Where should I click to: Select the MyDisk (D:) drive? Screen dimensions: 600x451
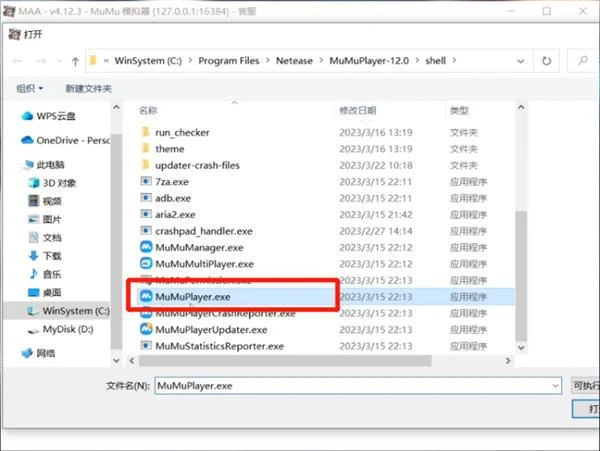coord(66,328)
